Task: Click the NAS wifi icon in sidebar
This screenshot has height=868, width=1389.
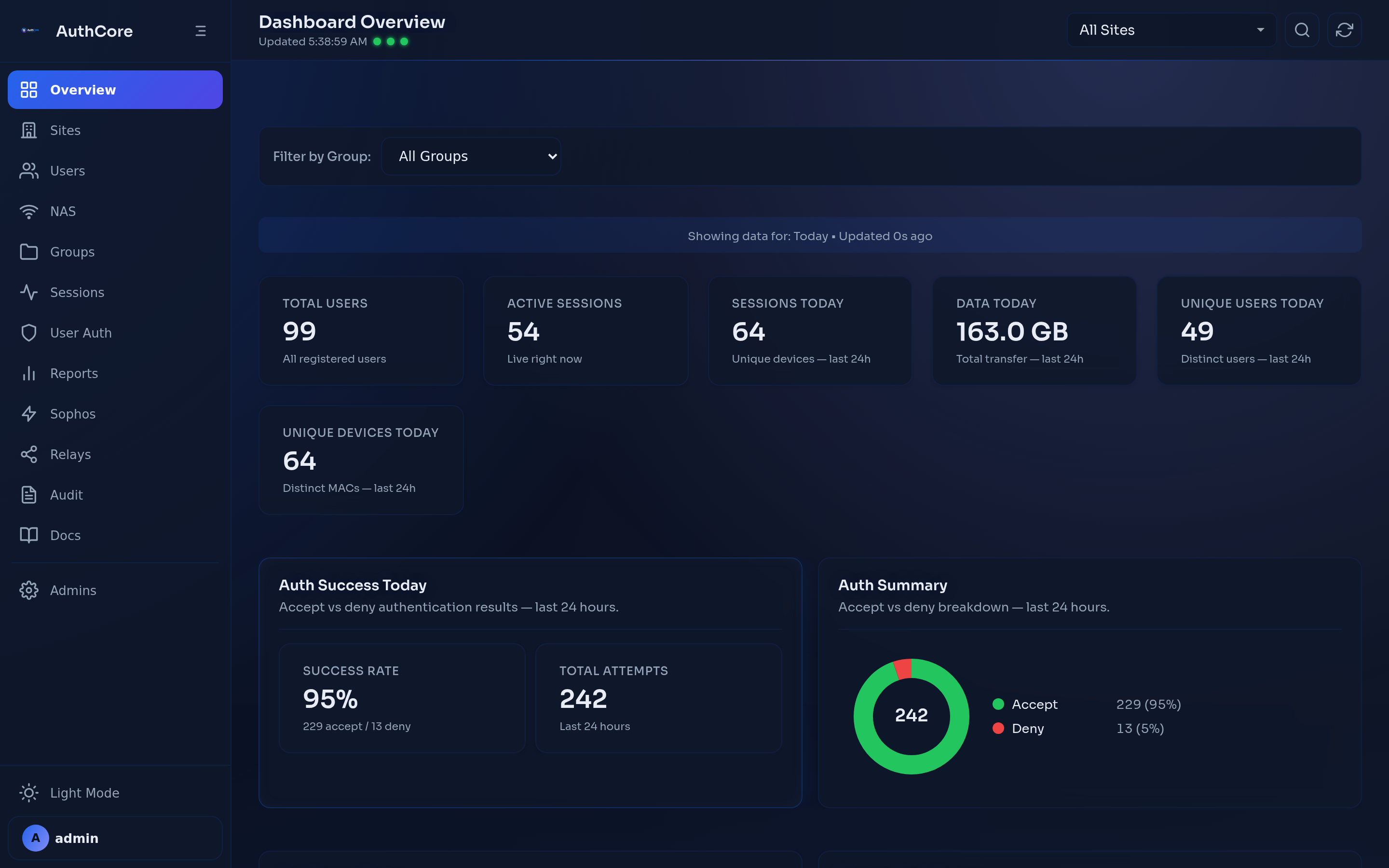Action: click(x=29, y=211)
